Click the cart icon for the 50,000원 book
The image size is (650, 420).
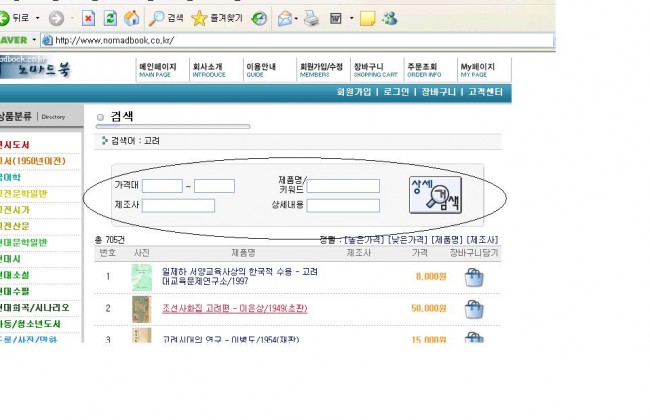coord(474,308)
